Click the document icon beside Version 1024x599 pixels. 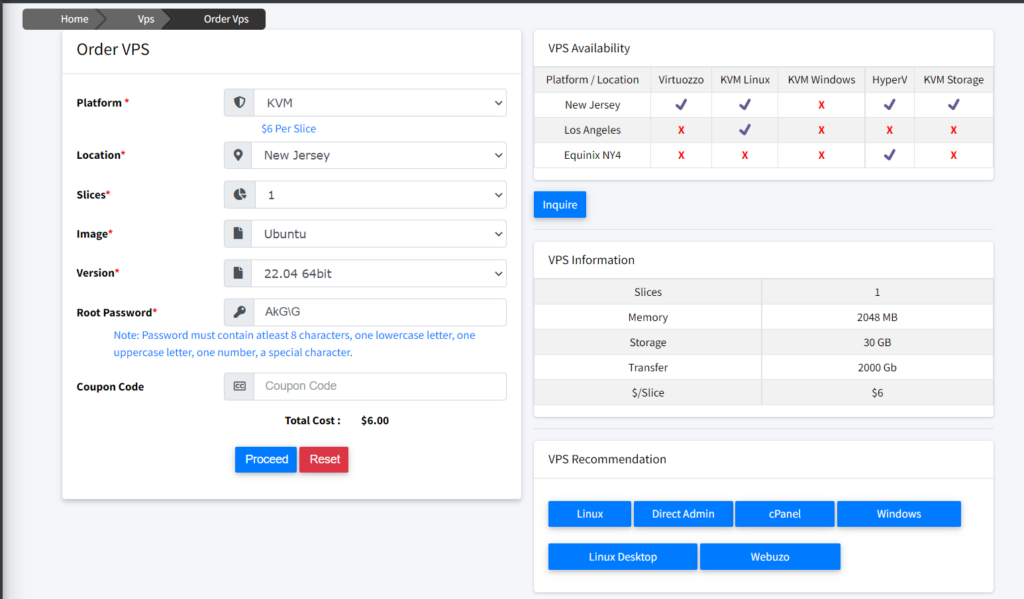[238, 273]
